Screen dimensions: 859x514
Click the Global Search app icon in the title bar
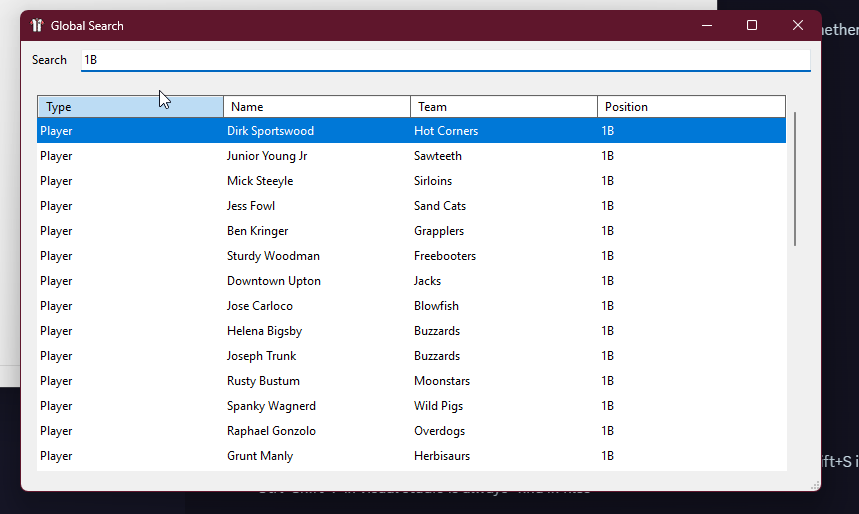click(x=37, y=26)
